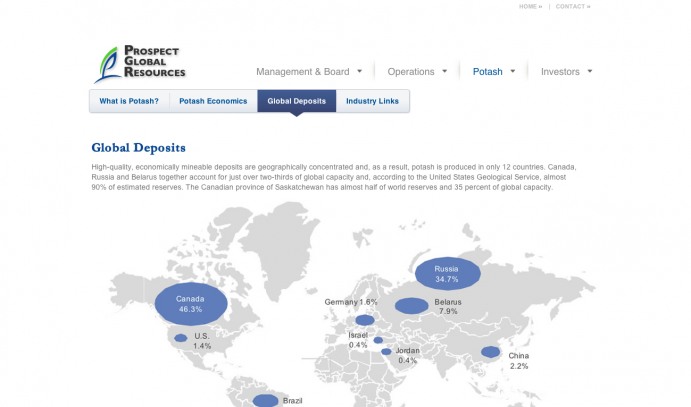The width and height of the screenshot is (691, 407).
Task: Click the Jordan blue bubble on map
Action: point(386,352)
